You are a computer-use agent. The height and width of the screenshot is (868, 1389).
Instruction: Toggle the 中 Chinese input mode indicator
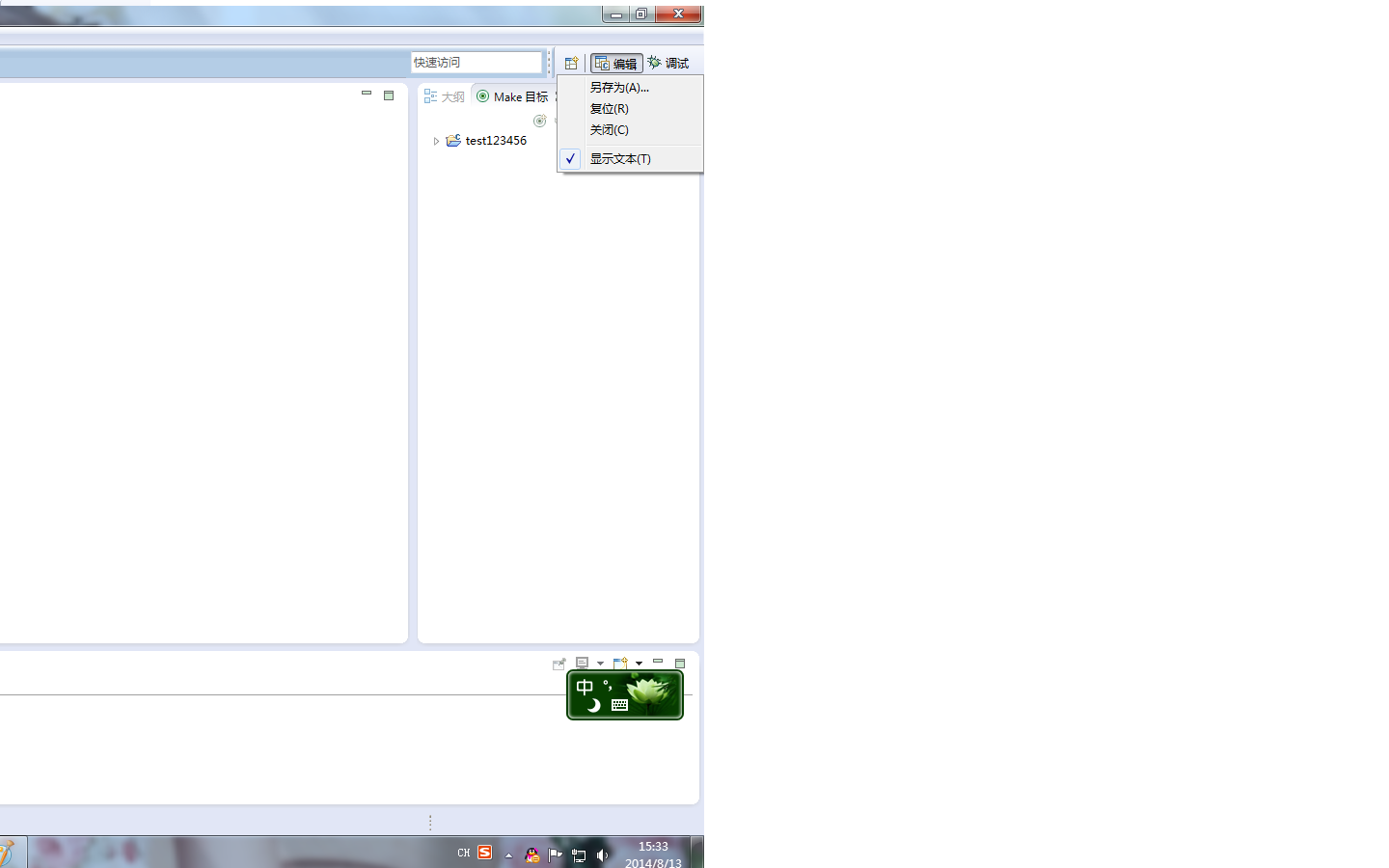click(x=585, y=688)
